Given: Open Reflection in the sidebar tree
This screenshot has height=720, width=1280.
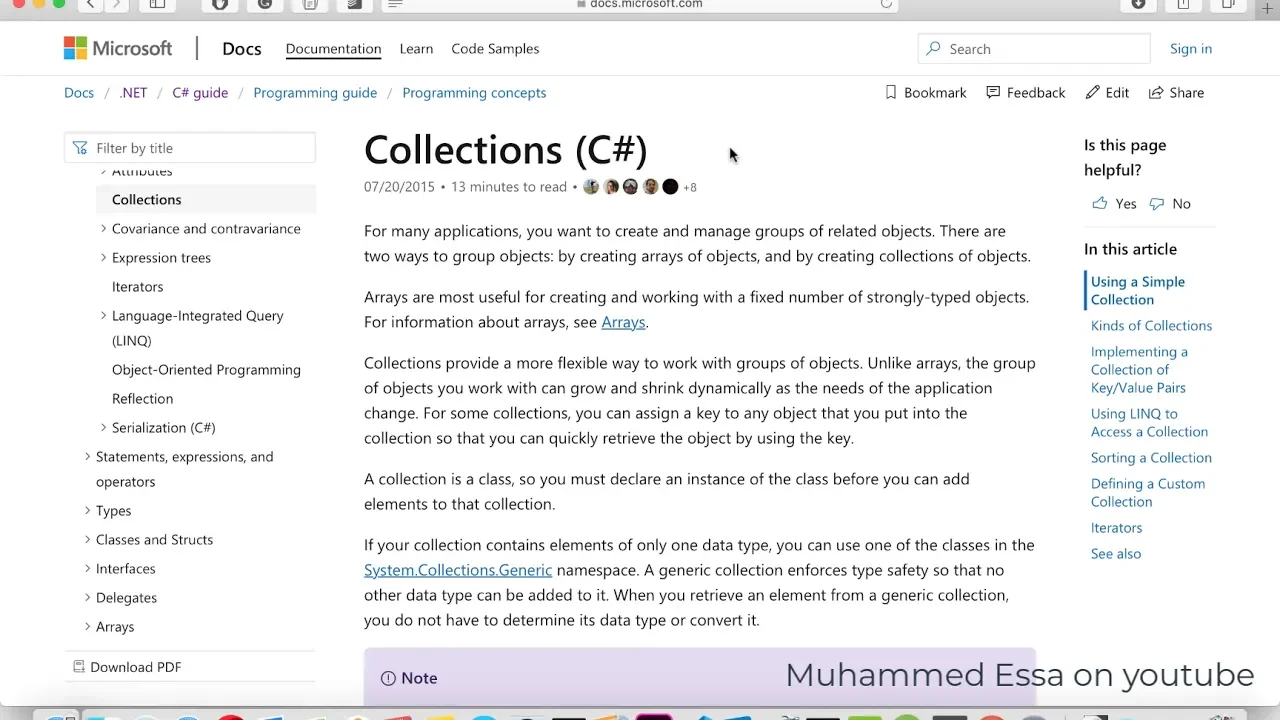Looking at the screenshot, I should point(142,398).
